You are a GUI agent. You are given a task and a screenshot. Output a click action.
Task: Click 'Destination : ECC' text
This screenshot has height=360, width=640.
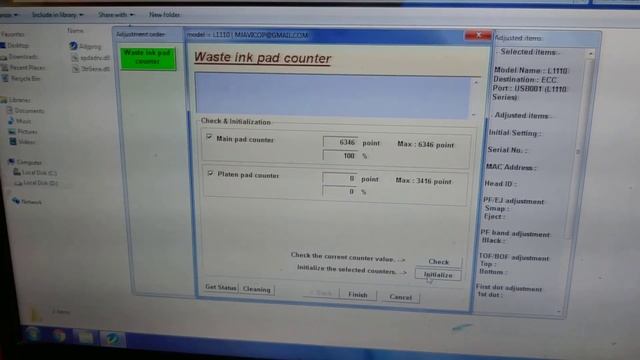[525, 80]
